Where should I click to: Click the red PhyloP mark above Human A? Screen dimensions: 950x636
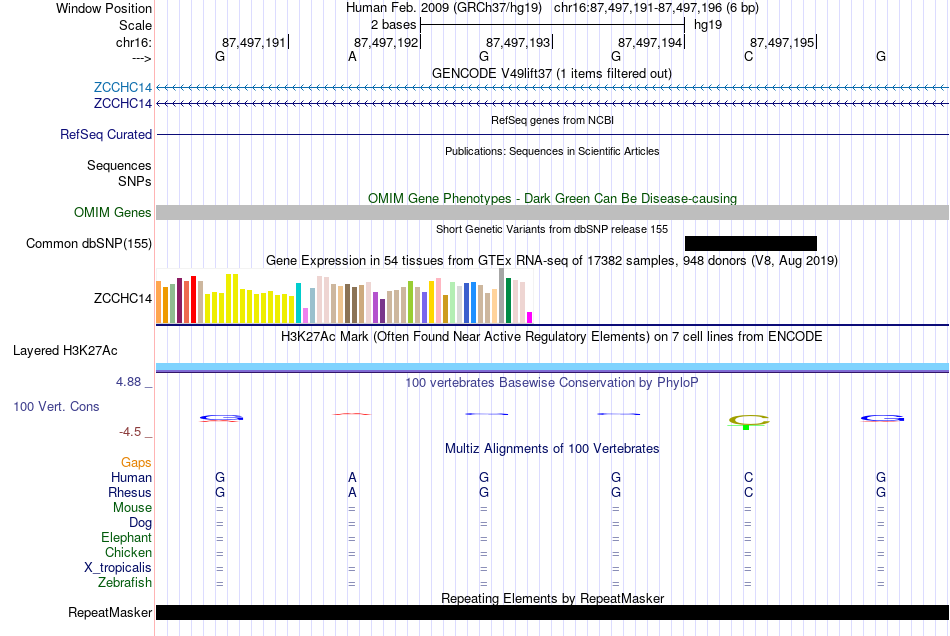click(352, 414)
